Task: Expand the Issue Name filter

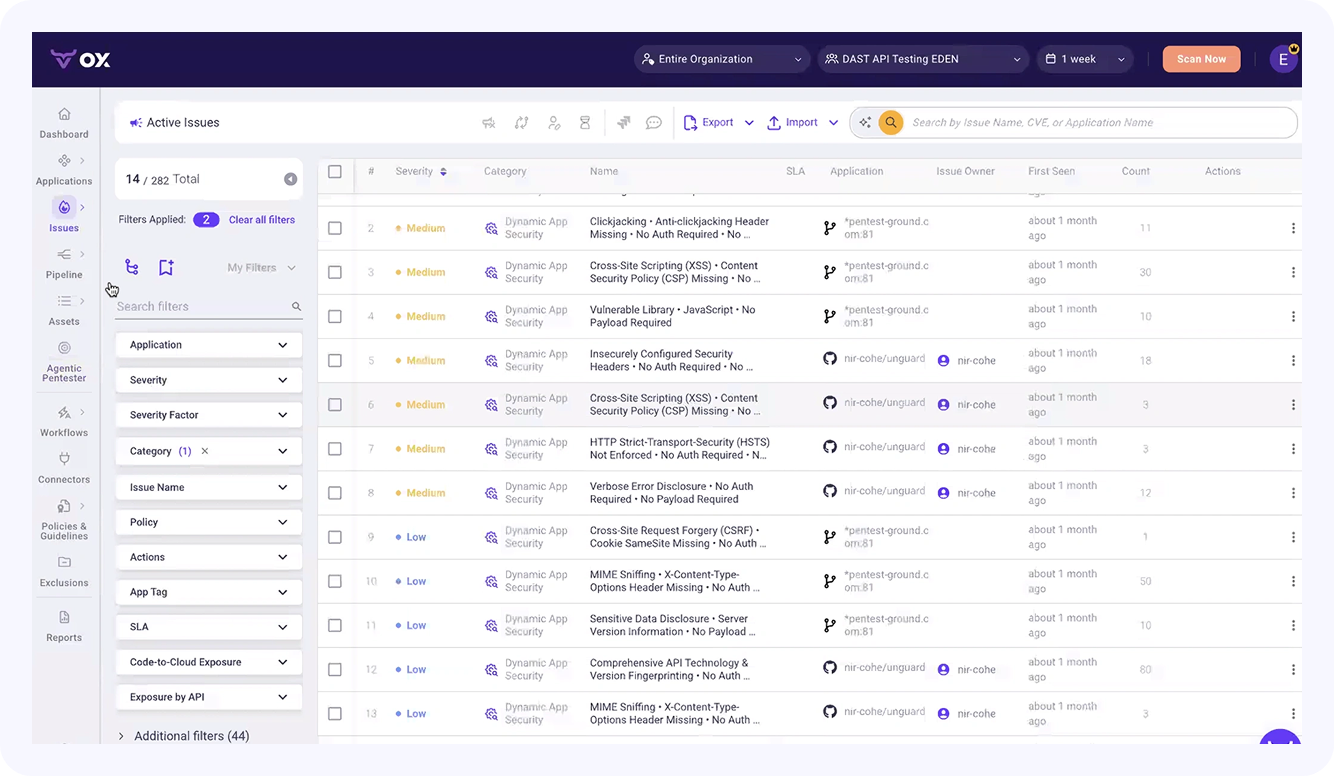Action: click(209, 487)
